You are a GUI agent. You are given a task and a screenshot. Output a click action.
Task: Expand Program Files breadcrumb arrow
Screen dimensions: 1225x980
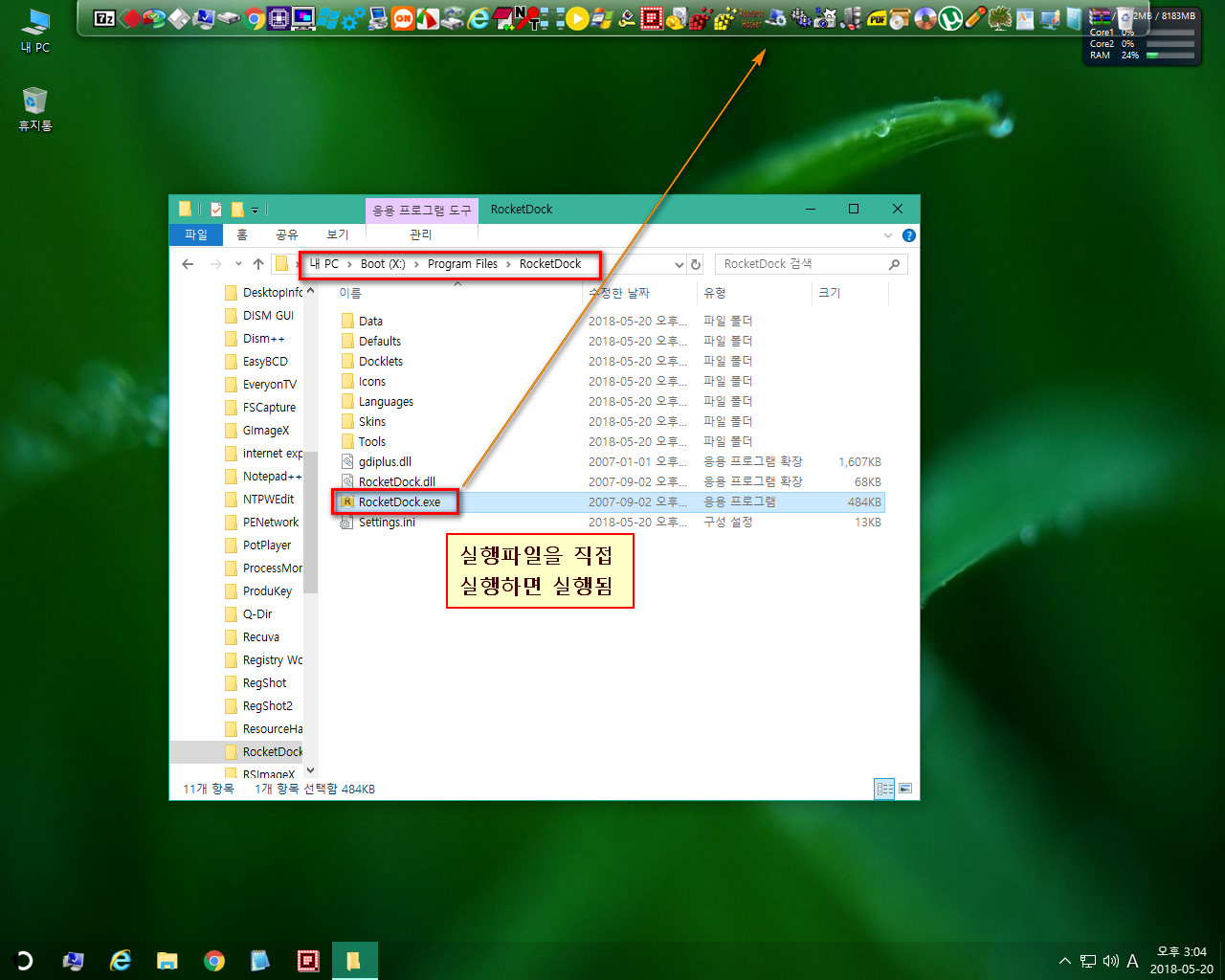coord(508,264)
